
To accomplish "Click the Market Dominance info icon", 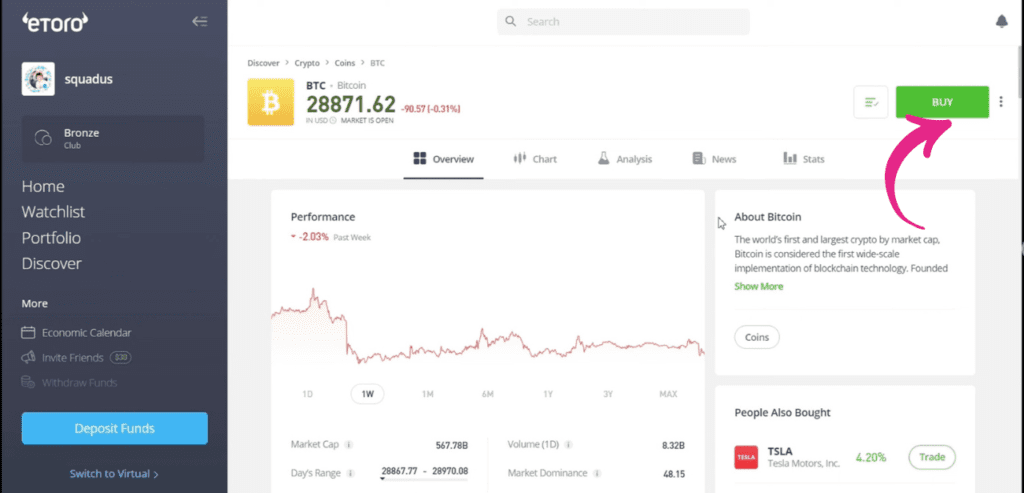I will coord(596,473).
